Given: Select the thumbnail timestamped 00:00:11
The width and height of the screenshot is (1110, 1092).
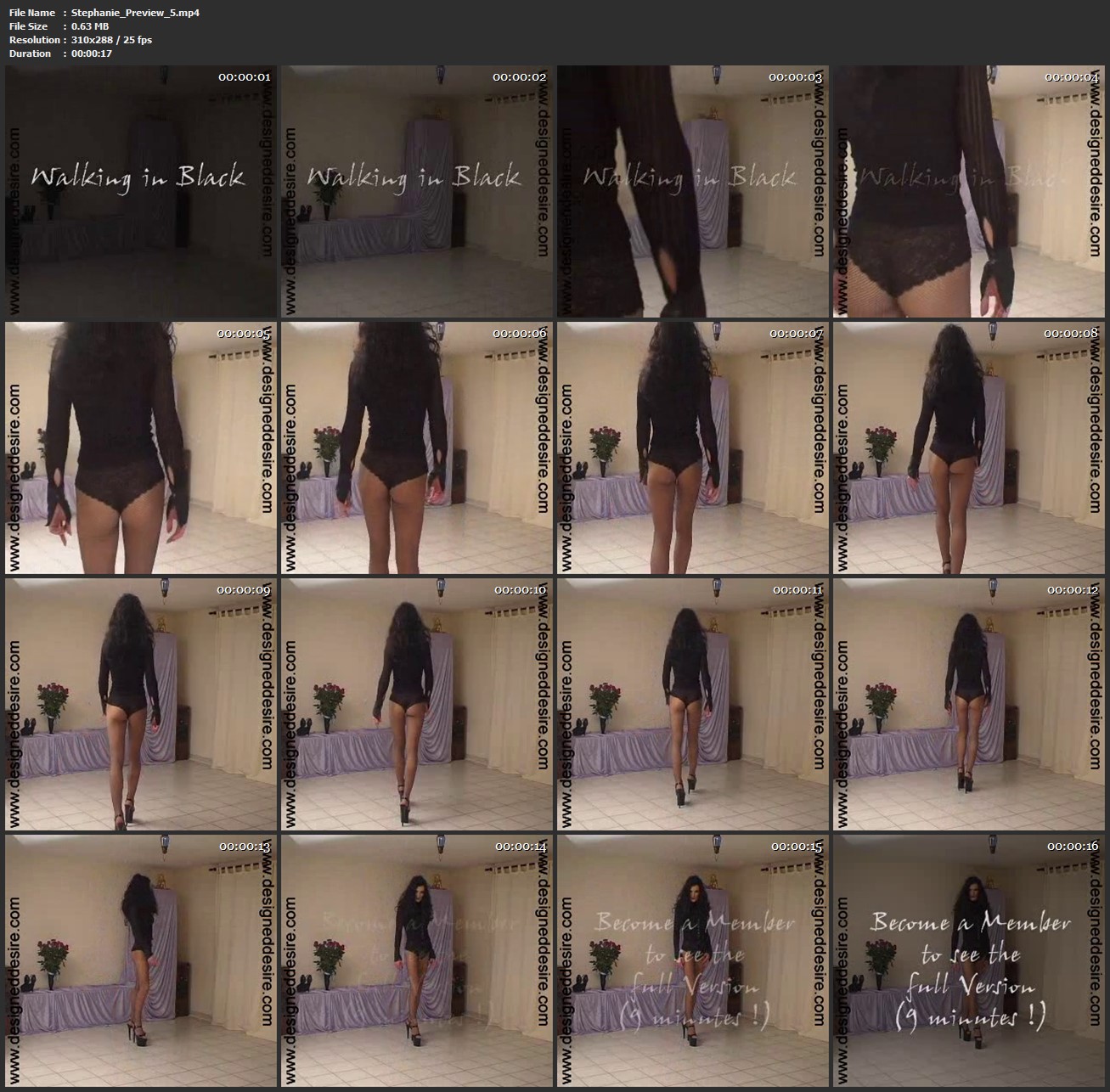Looking at the screenshot, I should coord(693,704).
